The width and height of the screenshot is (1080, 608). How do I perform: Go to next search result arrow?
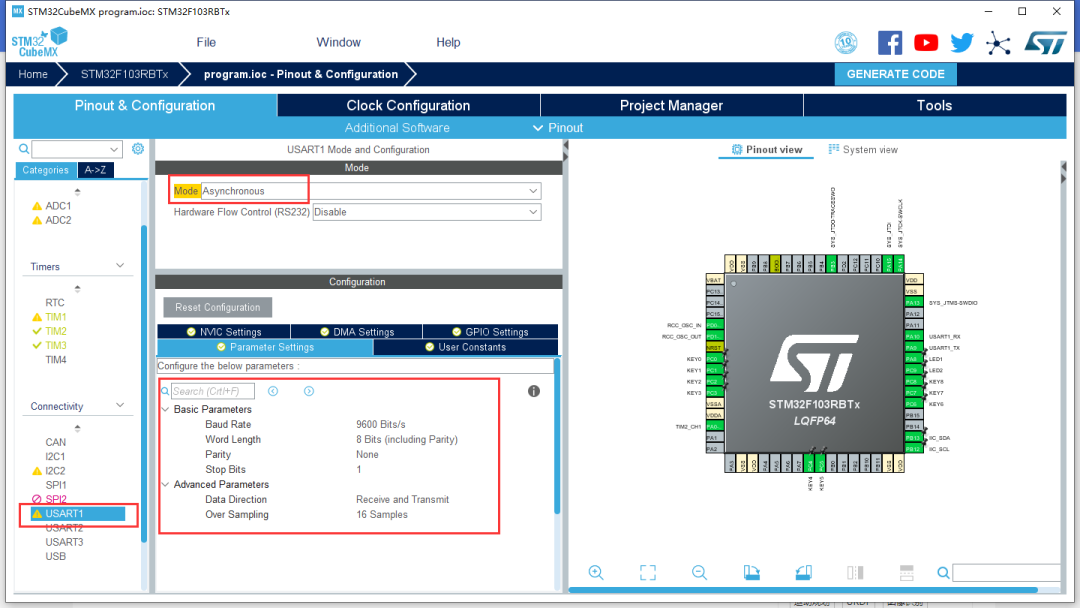tap(309, 391)
